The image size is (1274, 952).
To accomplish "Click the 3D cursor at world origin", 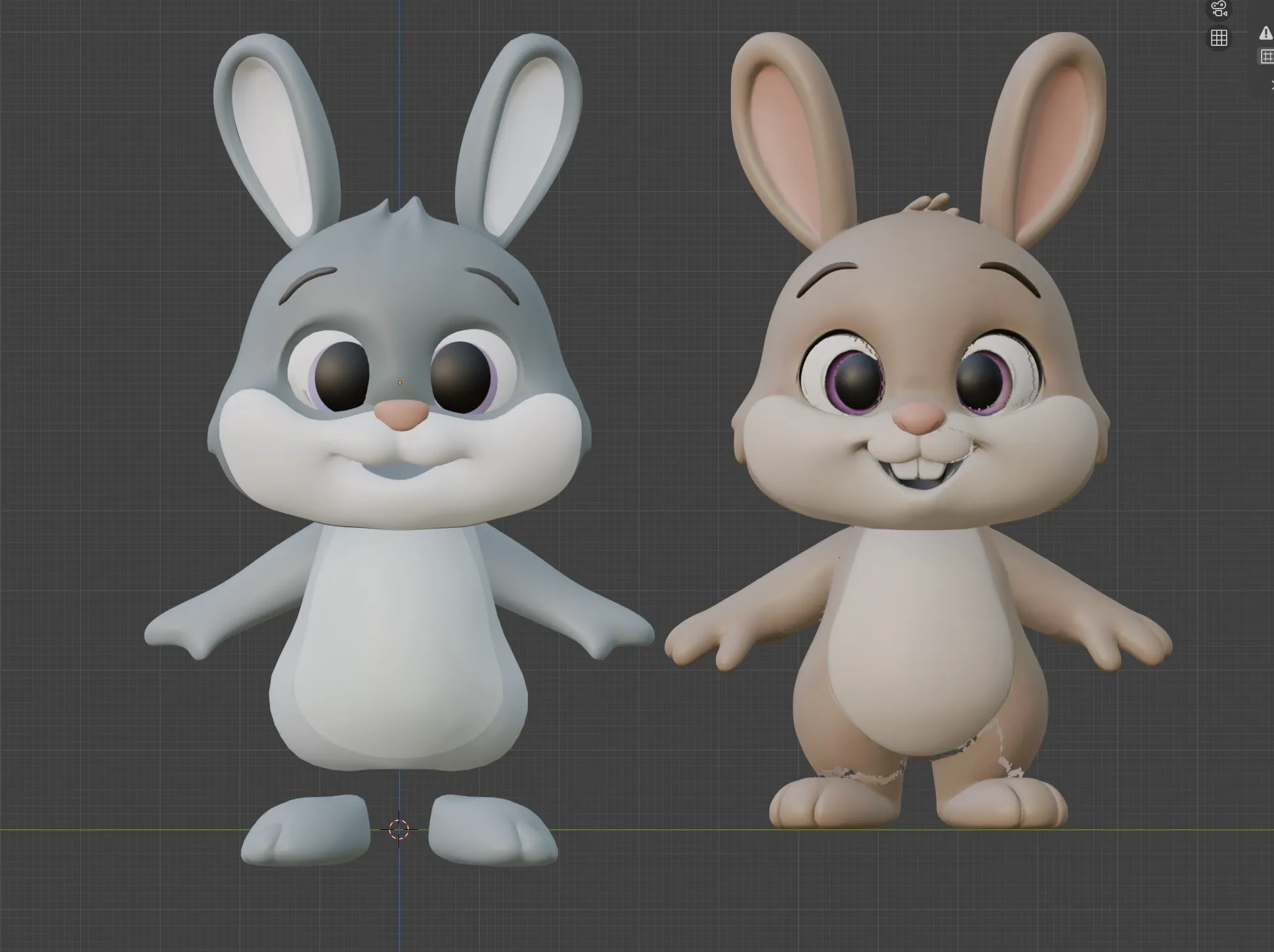I will [399, 829].
